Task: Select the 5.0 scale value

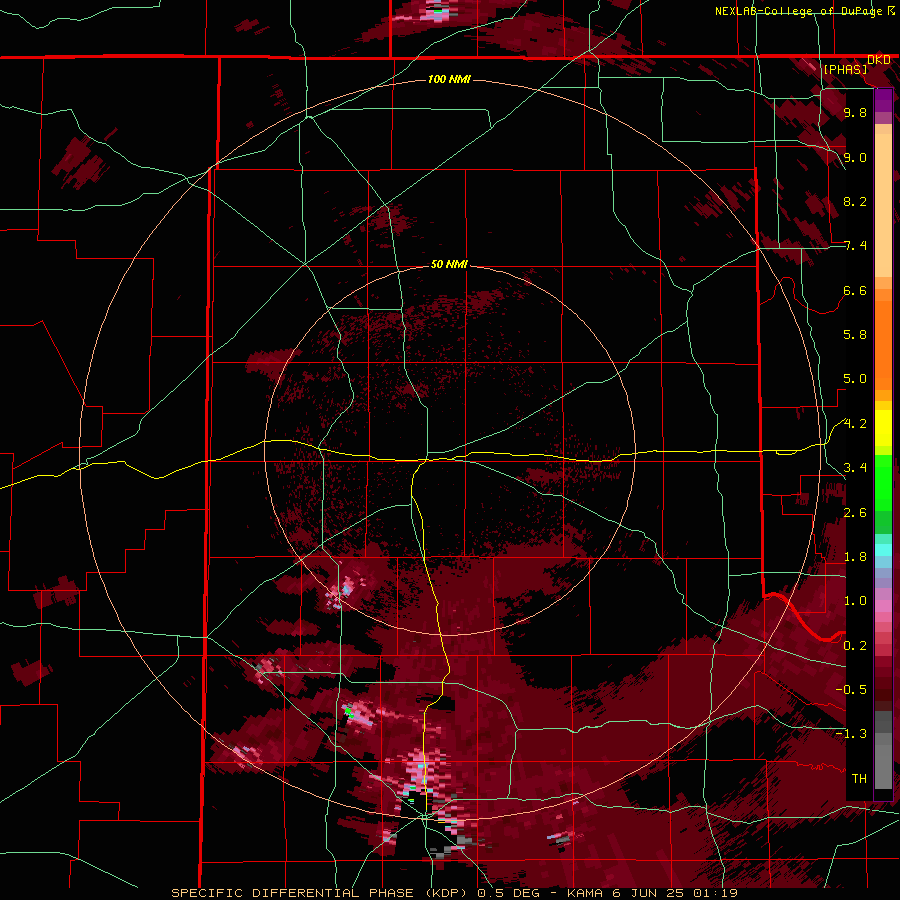Action: click(855, 379)
